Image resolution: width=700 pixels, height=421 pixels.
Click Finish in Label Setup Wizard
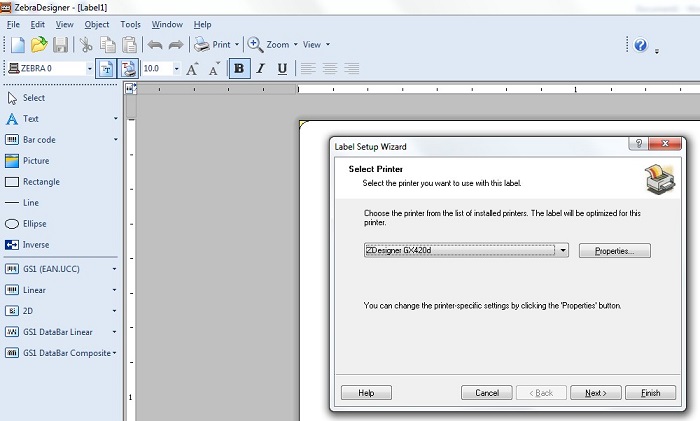click(650, 393)
